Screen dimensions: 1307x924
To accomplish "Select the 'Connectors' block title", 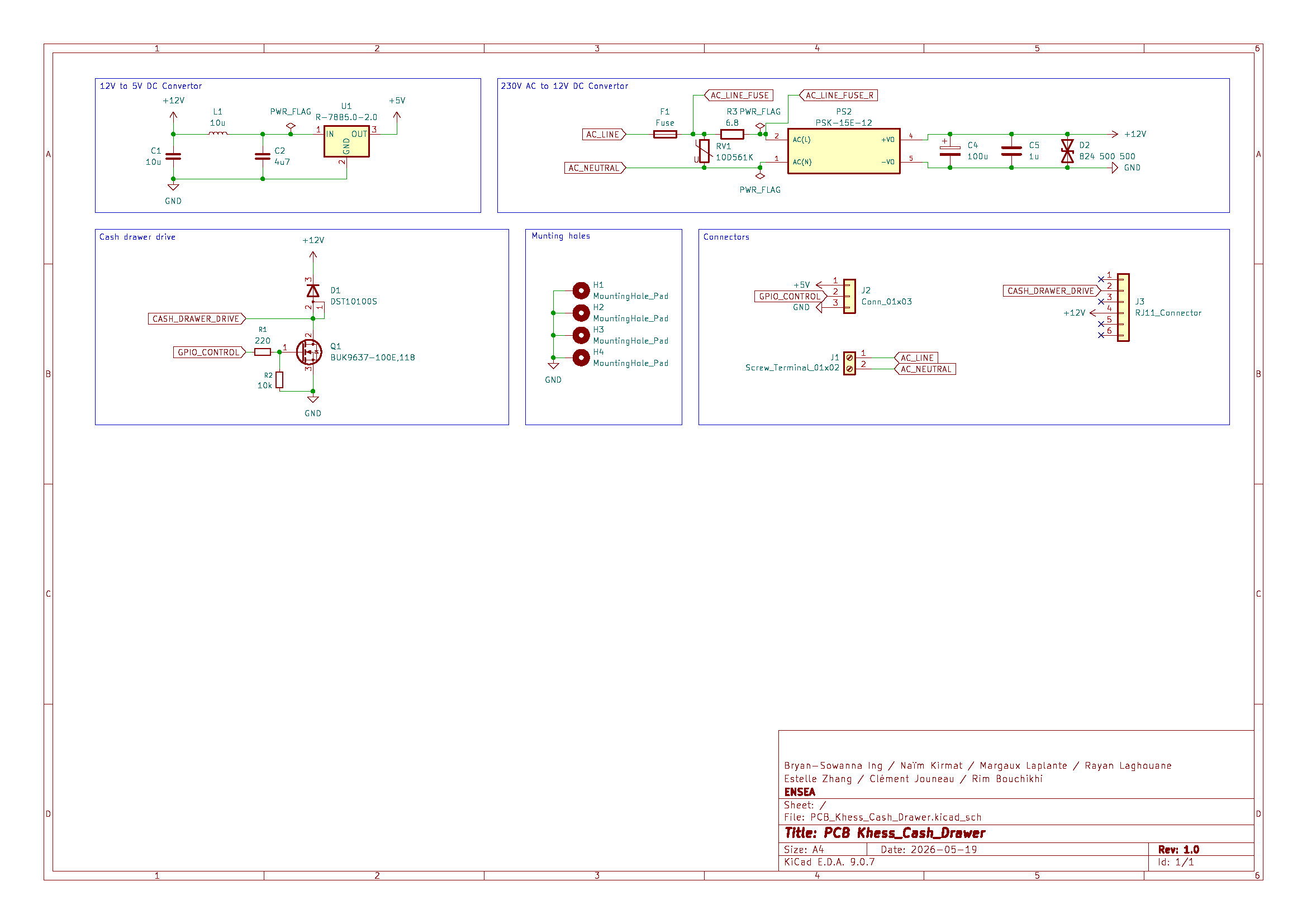I will 726,237.
